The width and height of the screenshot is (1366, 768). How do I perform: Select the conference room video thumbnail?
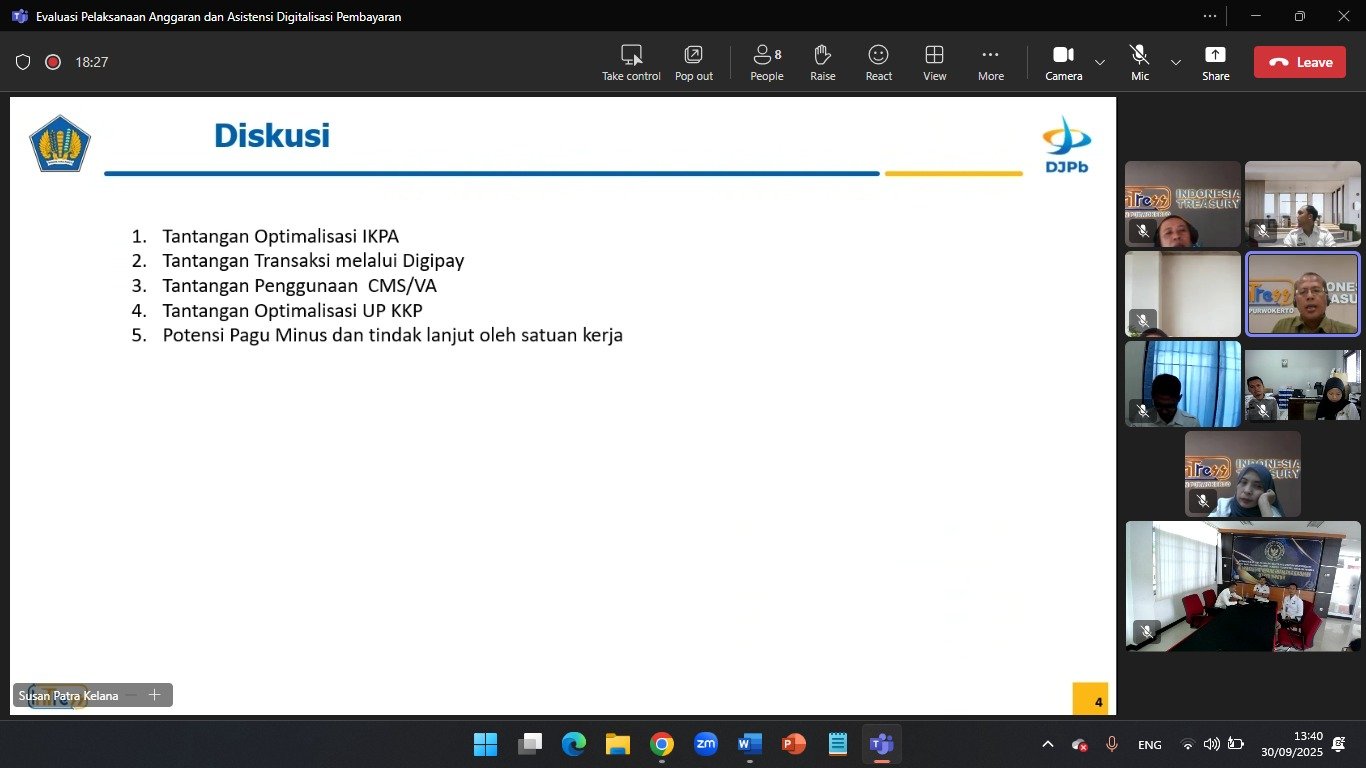[1243, 586]
